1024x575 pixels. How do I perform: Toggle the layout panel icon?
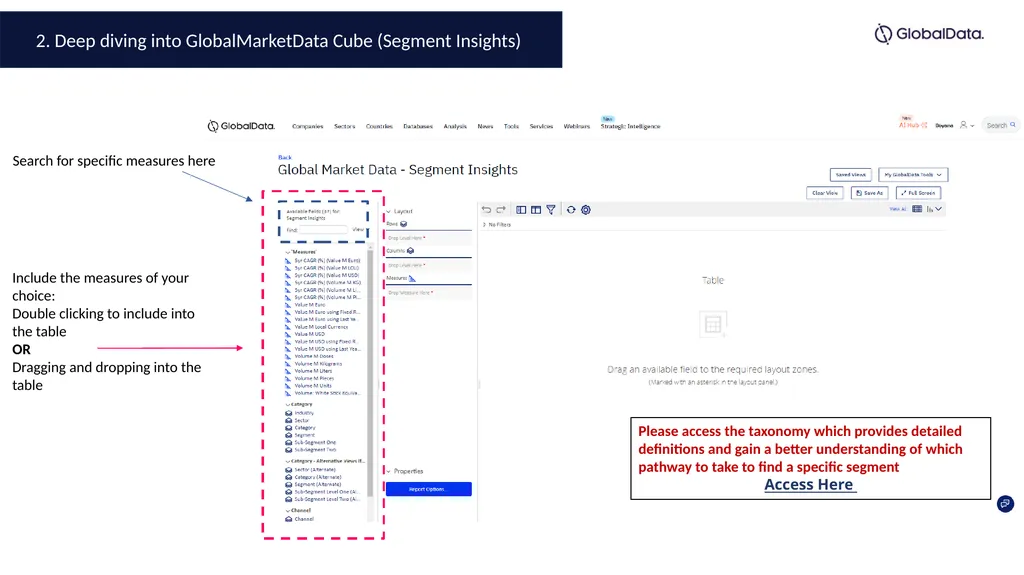(x=536, y=210)
